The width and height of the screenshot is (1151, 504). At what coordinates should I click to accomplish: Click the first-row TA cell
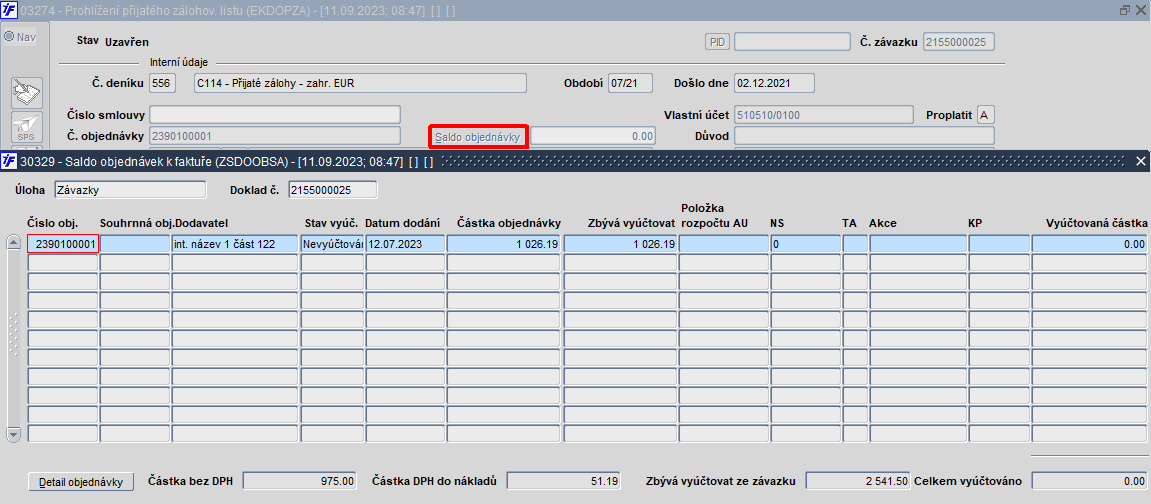[x=855, y=244]
